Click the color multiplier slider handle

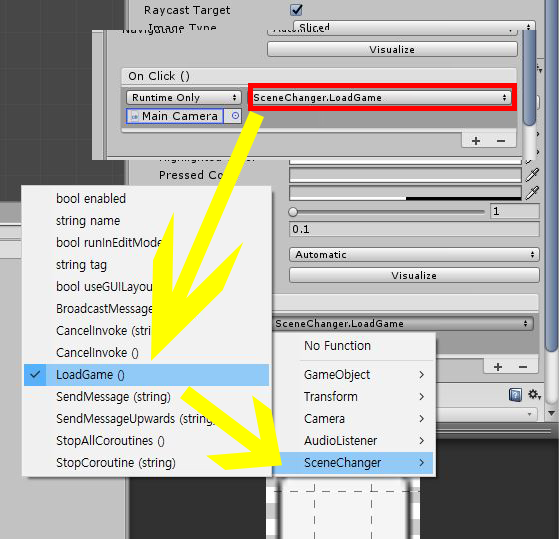pyautogui.click(x=293, y=212)
